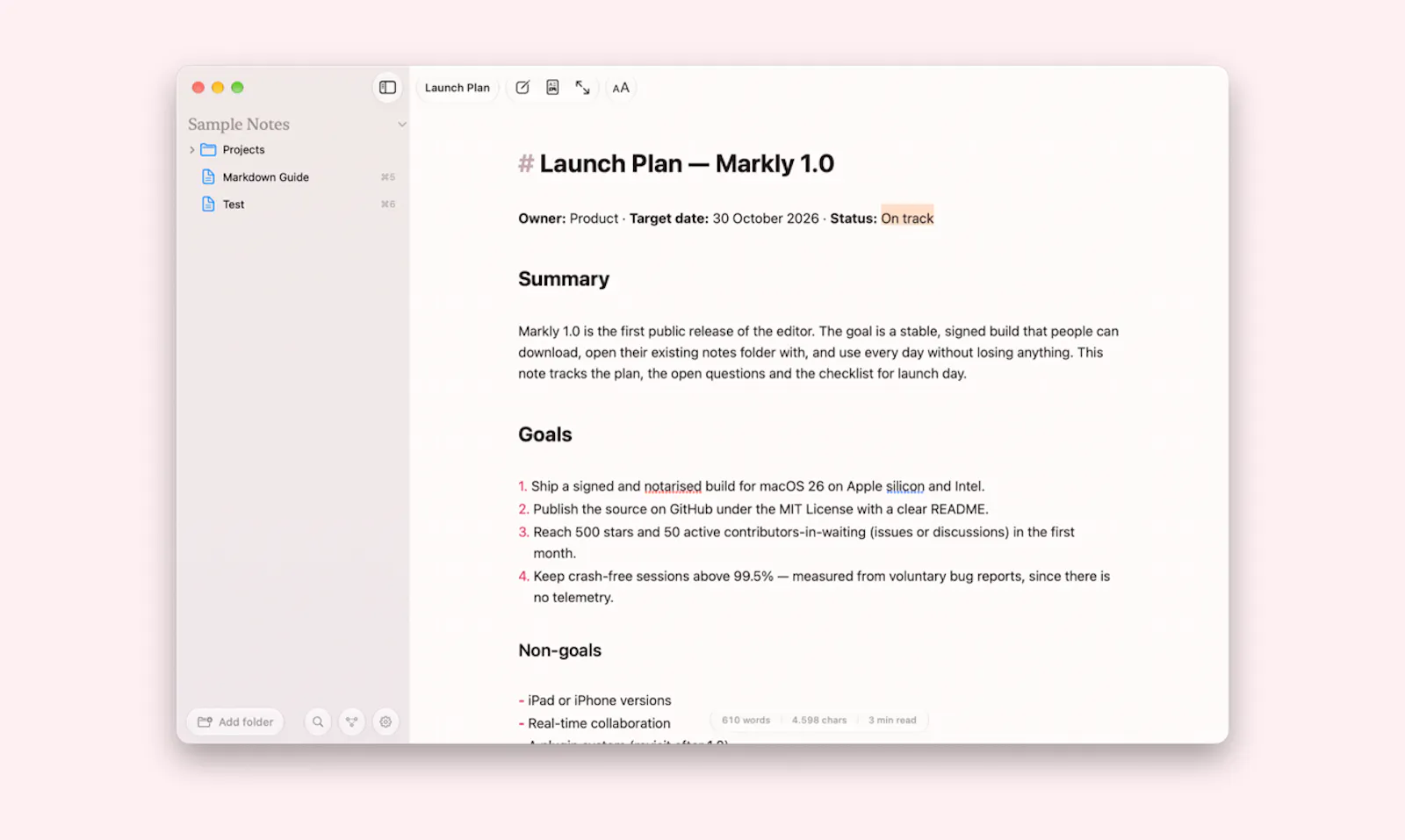Click the 3 min read indicator
The image size is (1405, 840).
[892, 720]
